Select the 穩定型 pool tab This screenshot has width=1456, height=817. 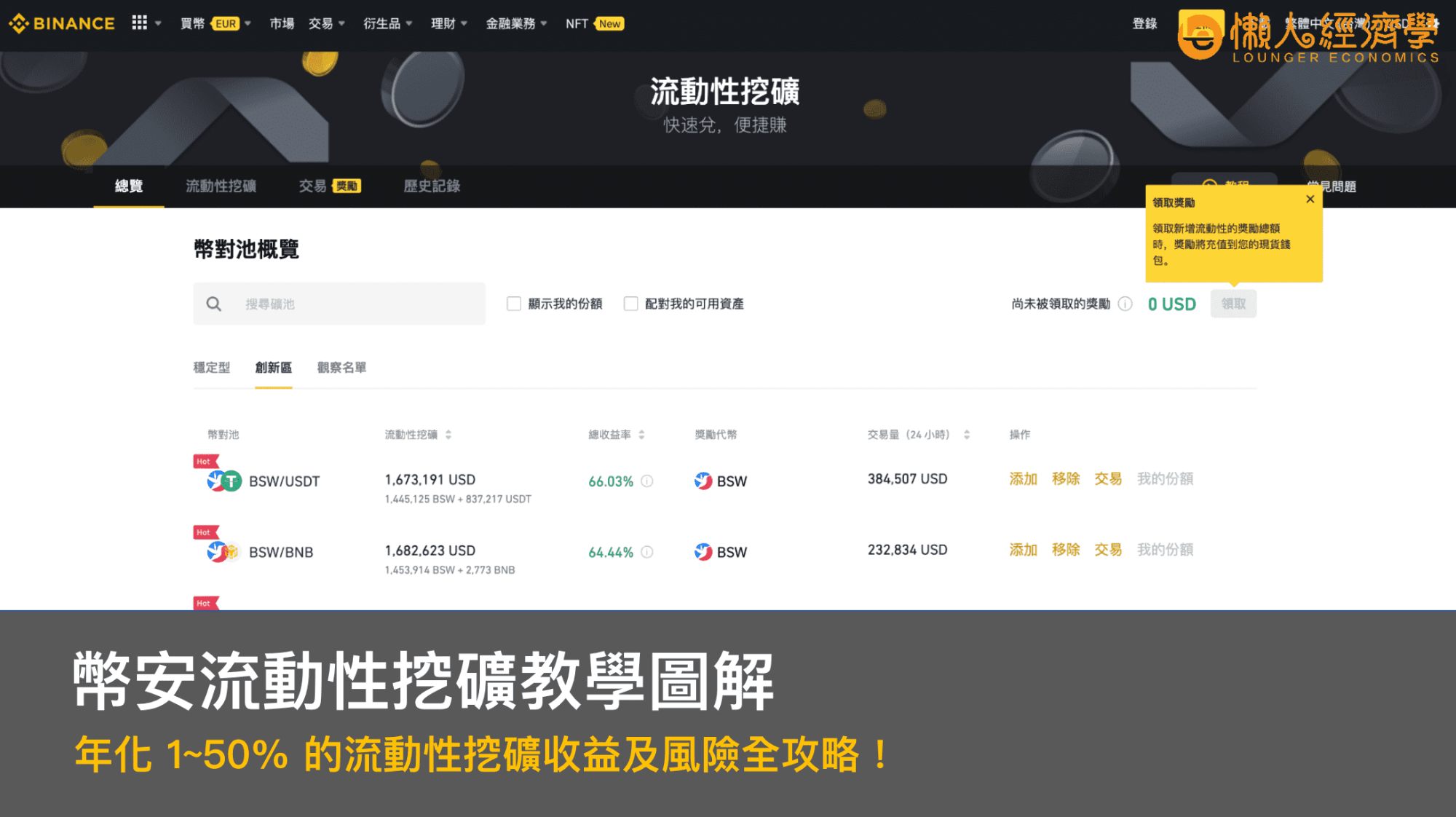(x=211, y=367)
